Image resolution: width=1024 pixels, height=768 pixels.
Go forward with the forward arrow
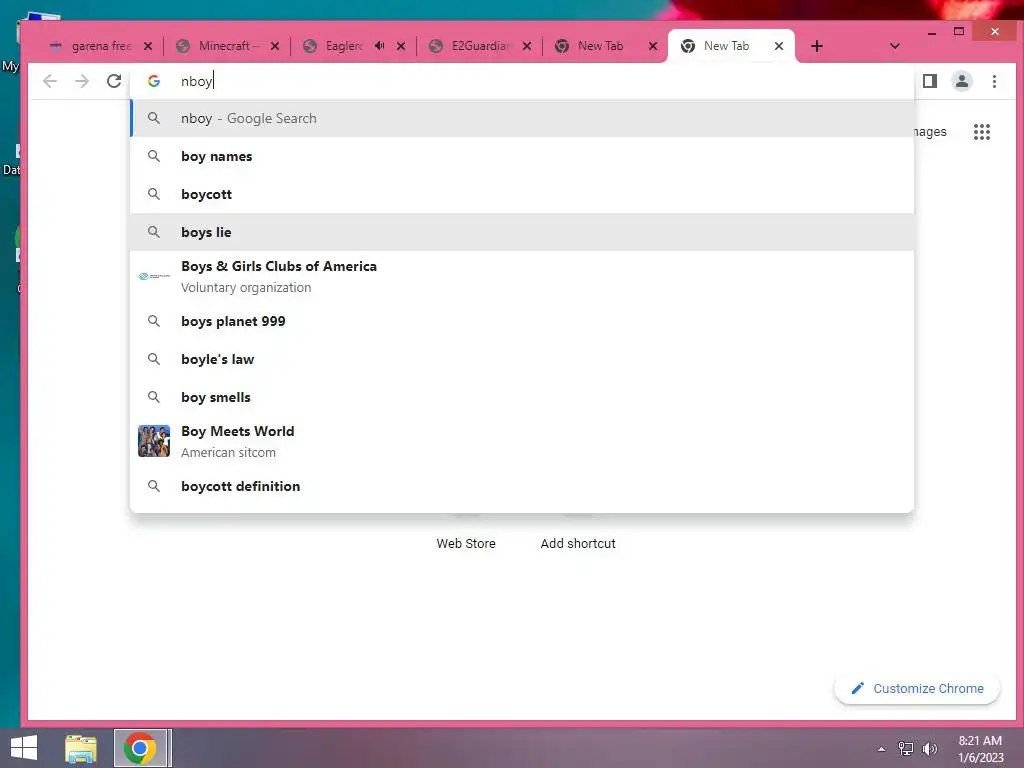(82, 81)
